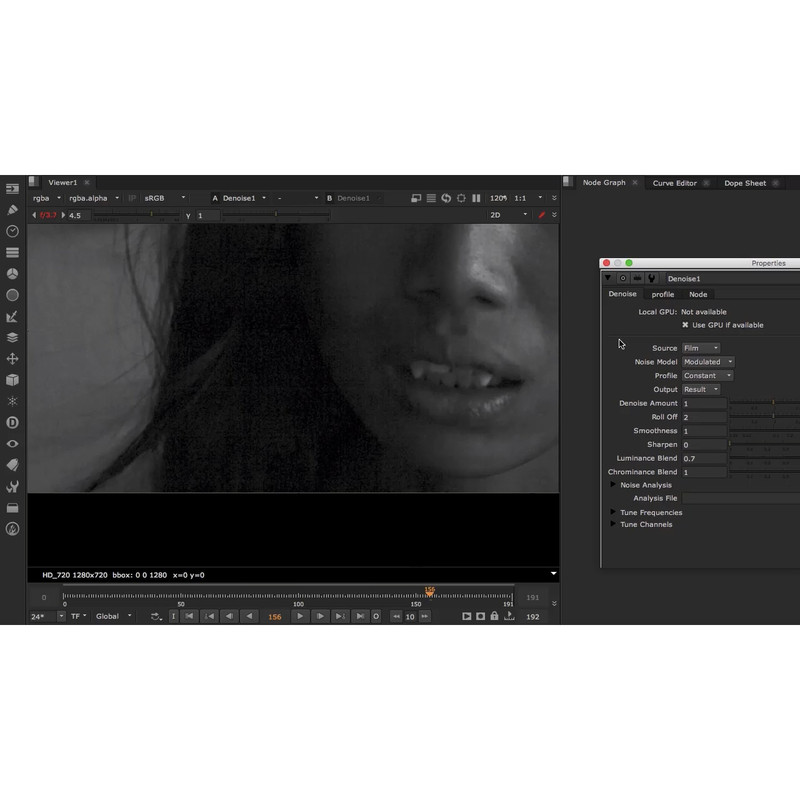Open the profile tab in Denoise1 properties
800x800 pixels.
[x=662, y=294]
